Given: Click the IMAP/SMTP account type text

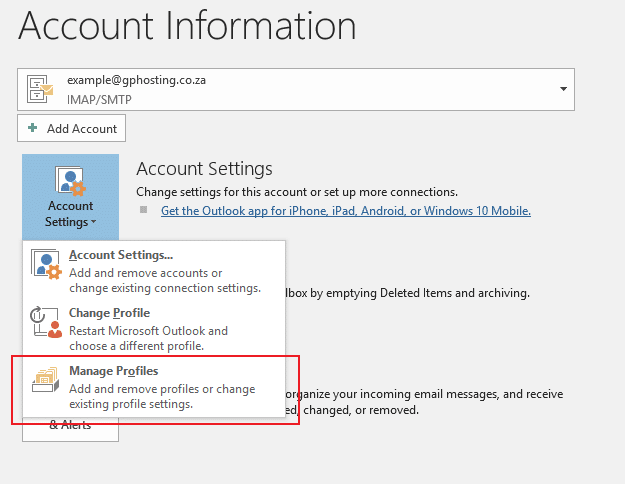Looking at the screenshot, I should pos(99,99).
